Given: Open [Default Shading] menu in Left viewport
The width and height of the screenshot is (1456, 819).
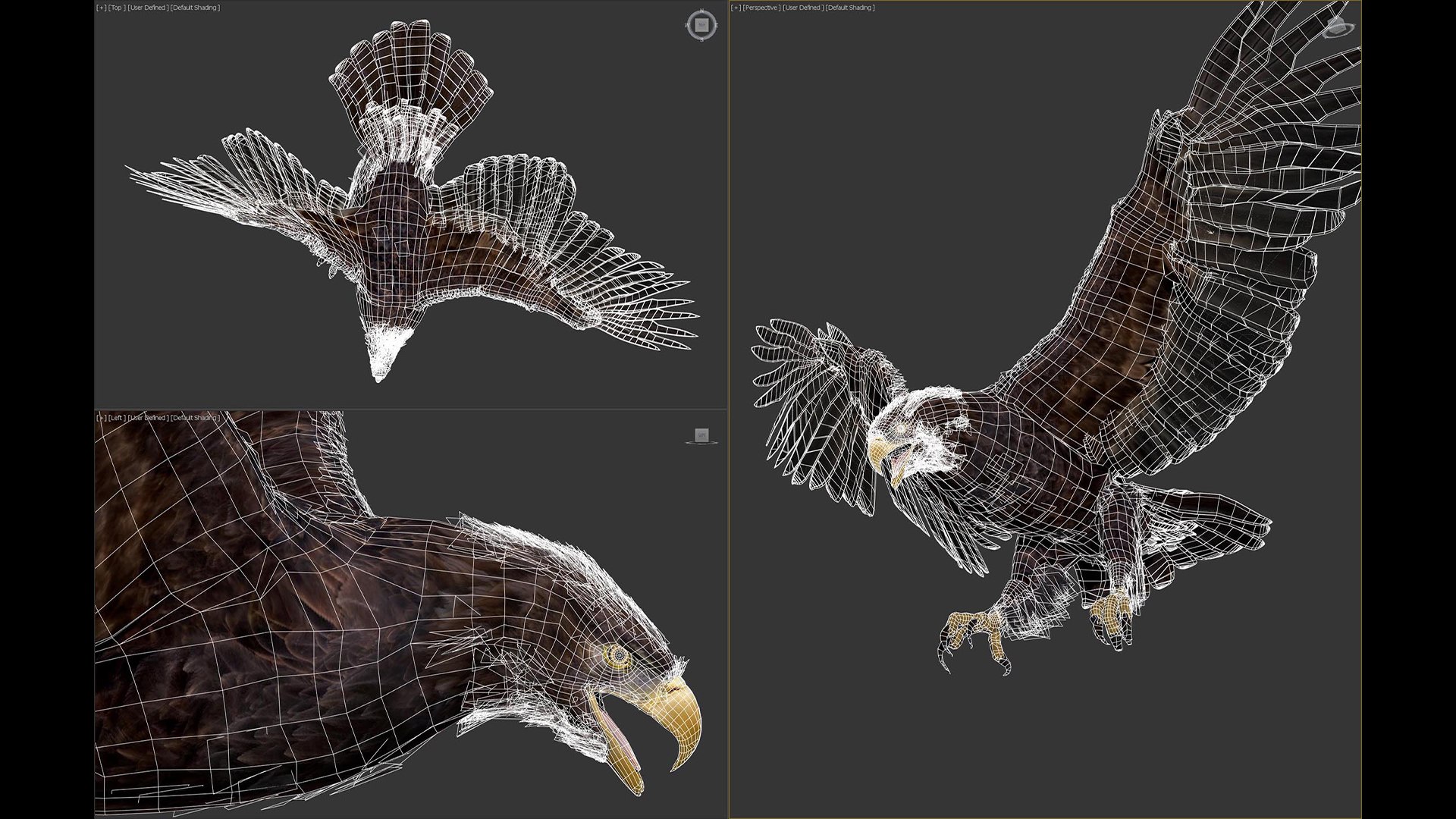Looking at the screenshot, I should (x=195, y=418).
